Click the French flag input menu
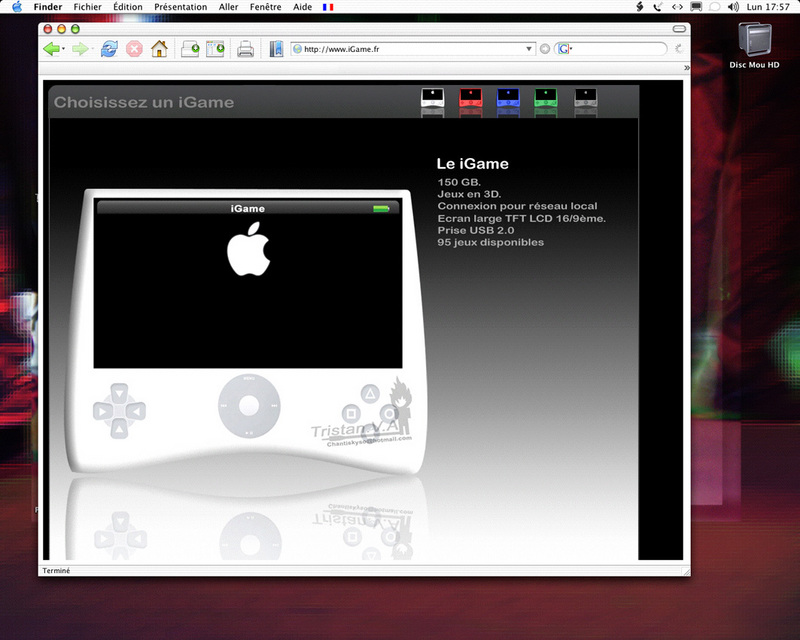Image resolution: width=800 pixels, height=640 pixels. pyautogui.click(x=328, y=7)
